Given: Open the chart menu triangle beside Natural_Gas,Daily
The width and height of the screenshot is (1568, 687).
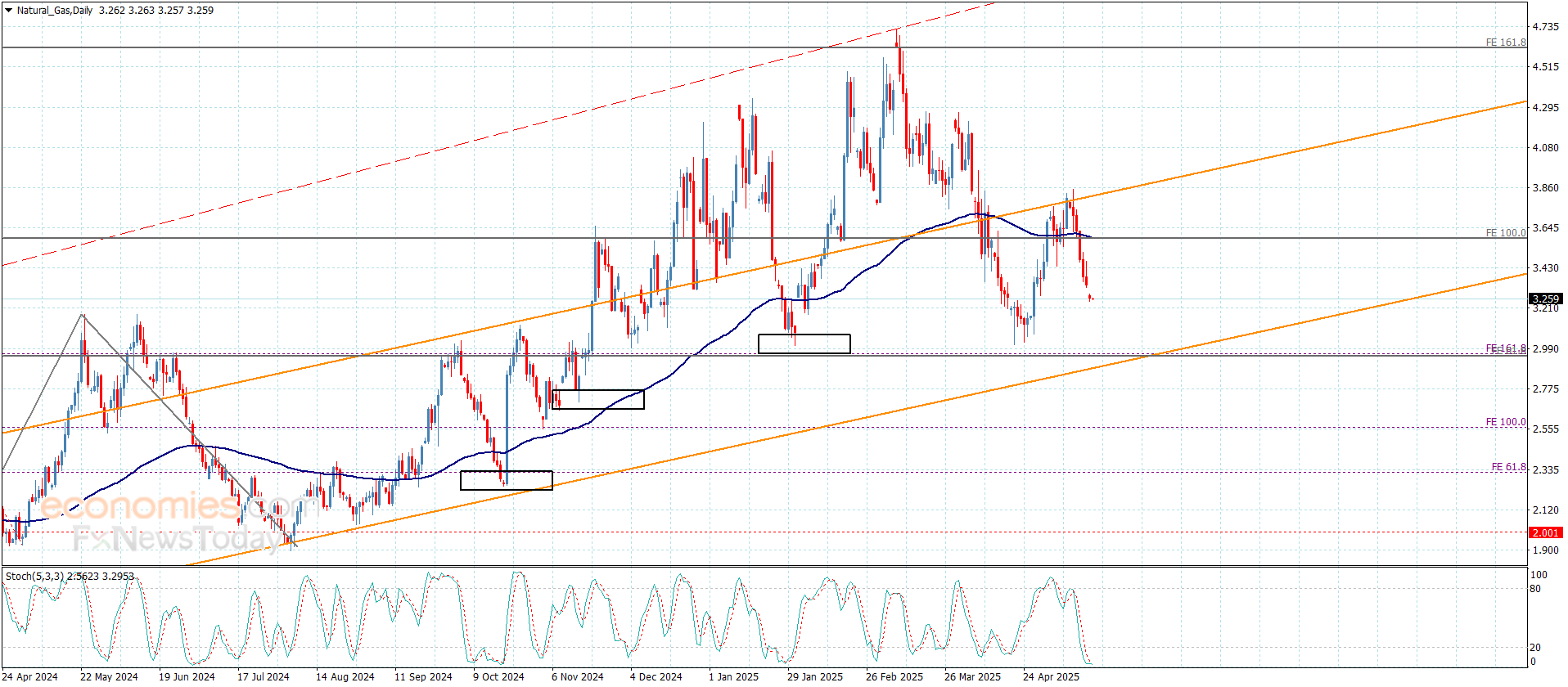Looking at the screenshot, I should (8, 11).
